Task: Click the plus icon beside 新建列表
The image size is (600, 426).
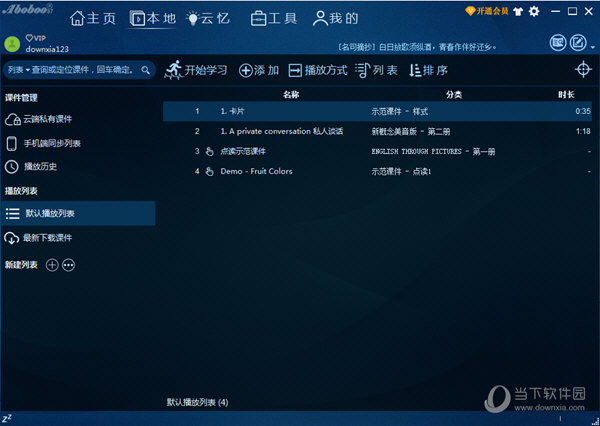Action: pos(52,265)
